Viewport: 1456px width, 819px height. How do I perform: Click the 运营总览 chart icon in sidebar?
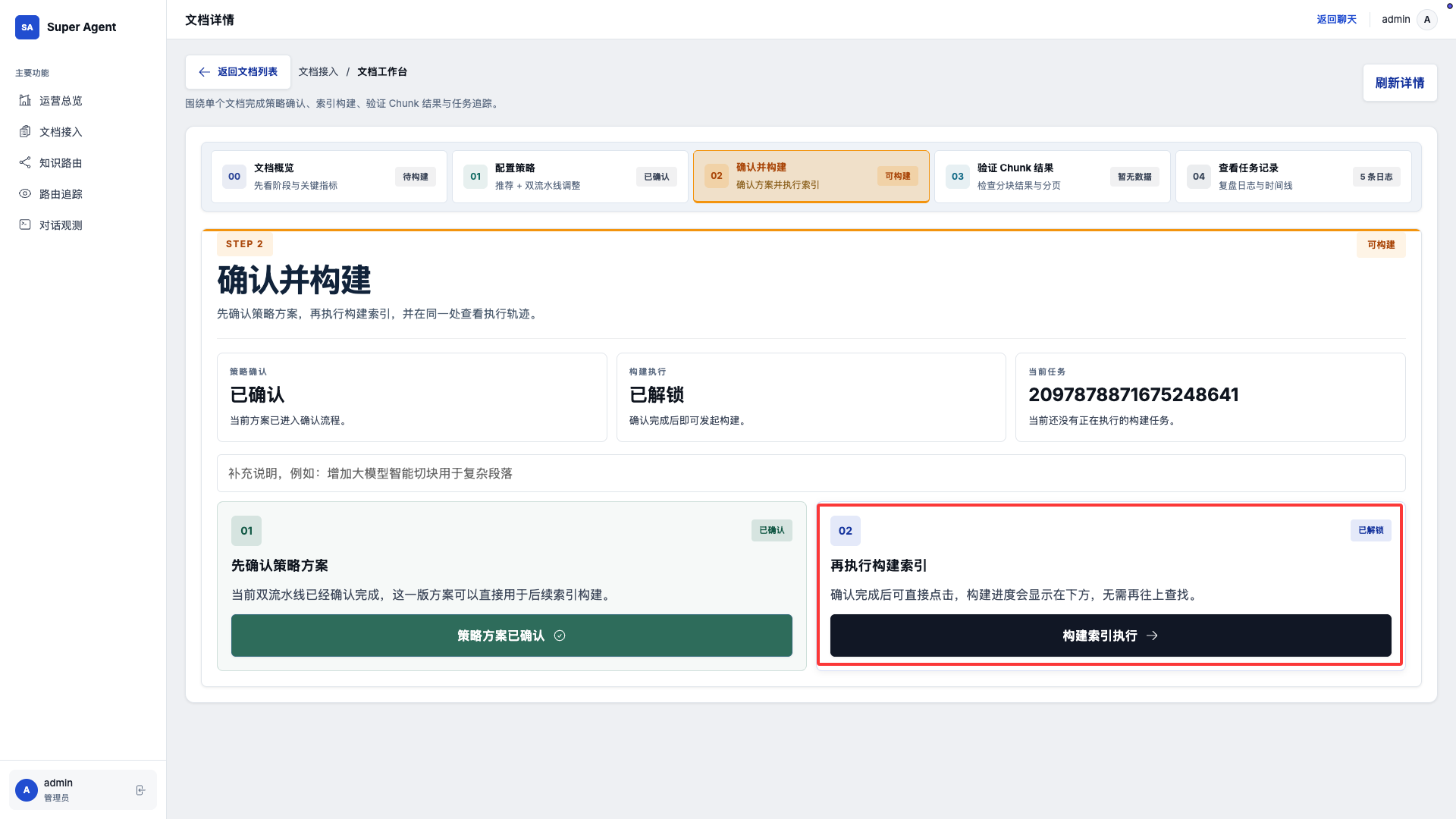coord(25,100)
